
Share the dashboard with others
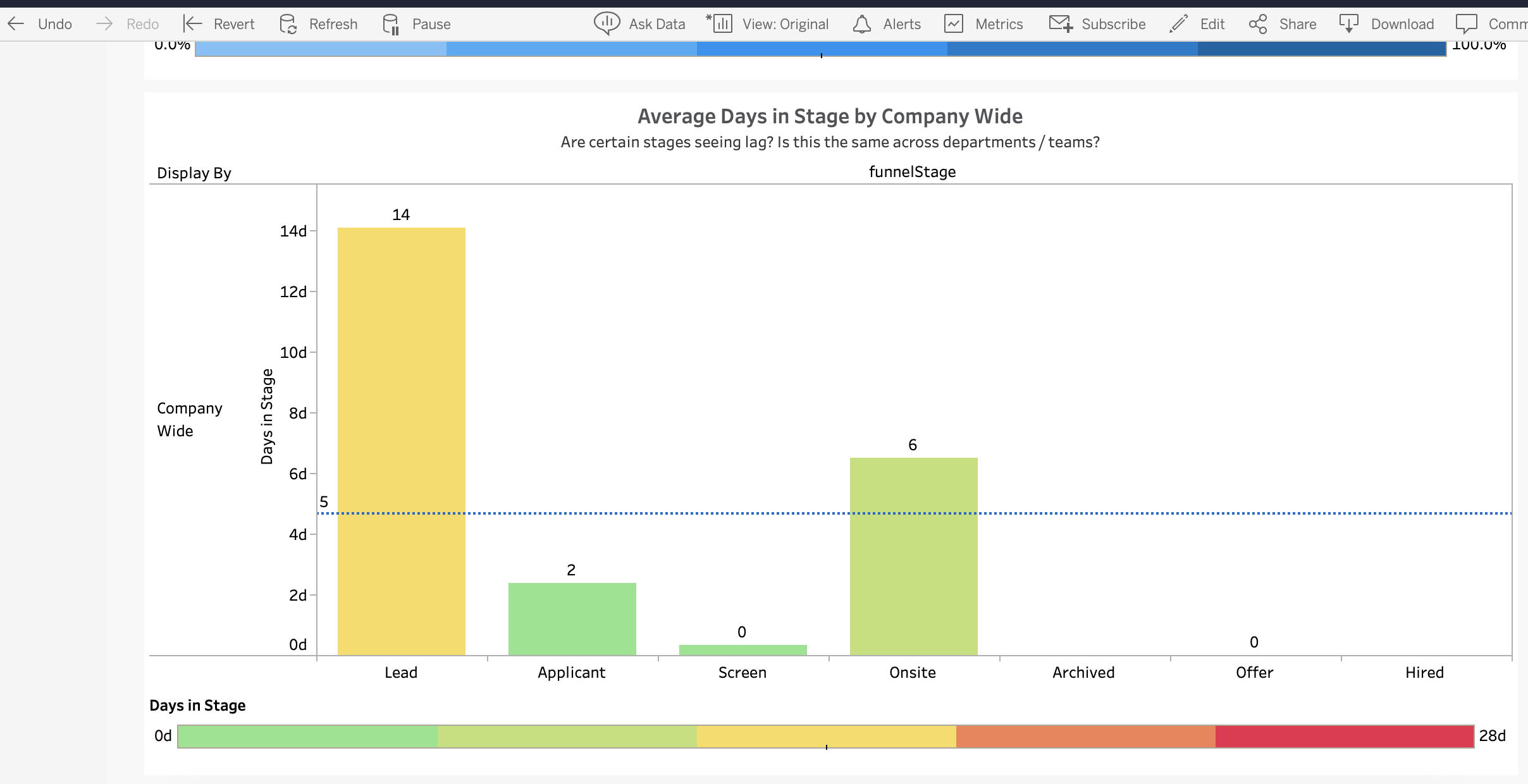(1283, 23)
